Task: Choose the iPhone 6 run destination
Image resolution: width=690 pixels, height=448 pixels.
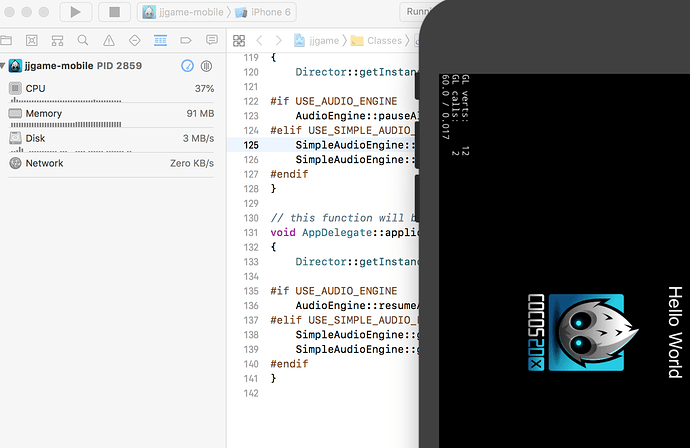Action: pyautogui.click(x=263, y=12)
